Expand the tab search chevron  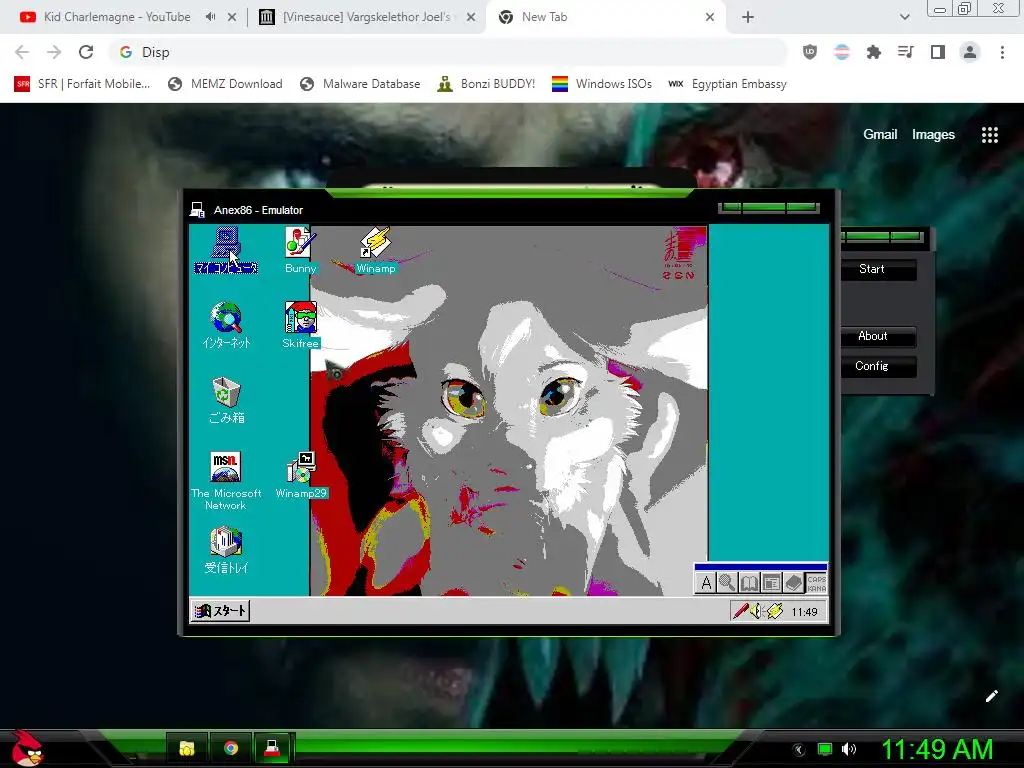click(x=904, y=18)
